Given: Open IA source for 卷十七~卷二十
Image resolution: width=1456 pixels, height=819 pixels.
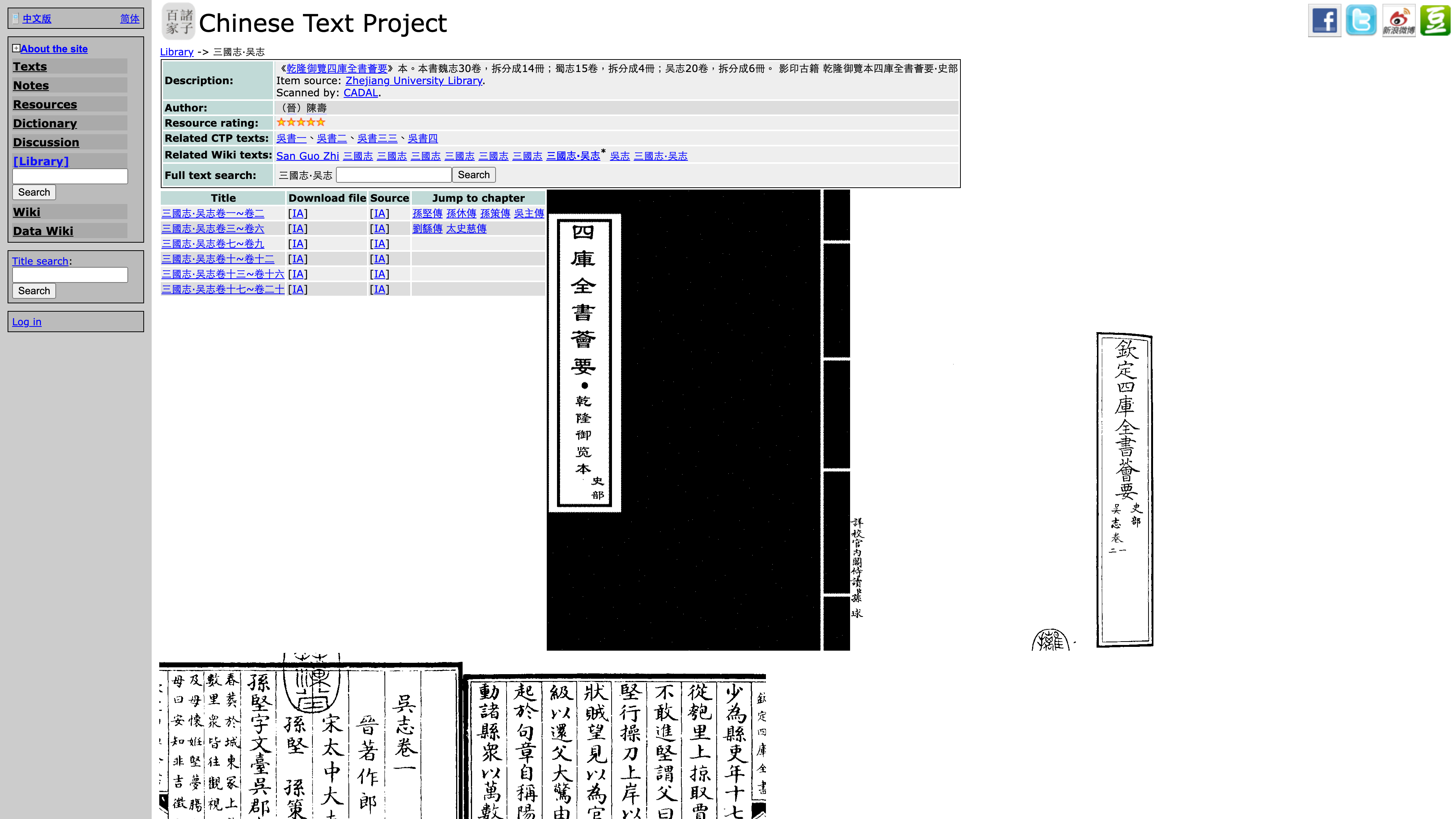Looking at the screenshot, I should [380, 289].
